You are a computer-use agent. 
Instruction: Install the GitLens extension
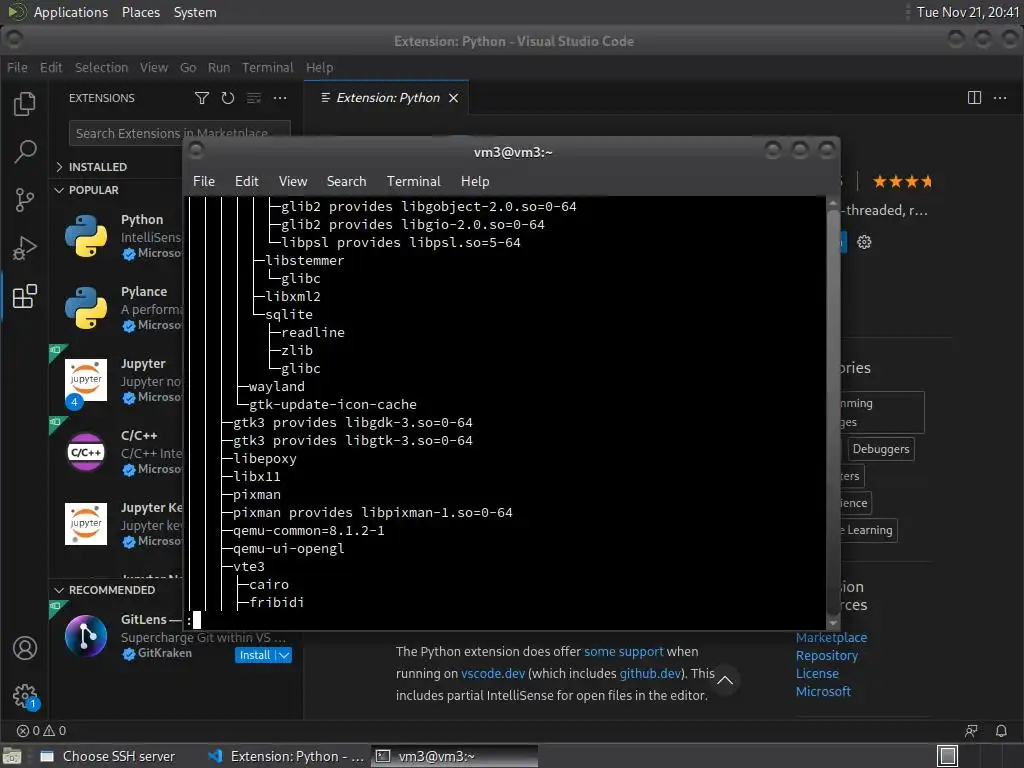255,655
